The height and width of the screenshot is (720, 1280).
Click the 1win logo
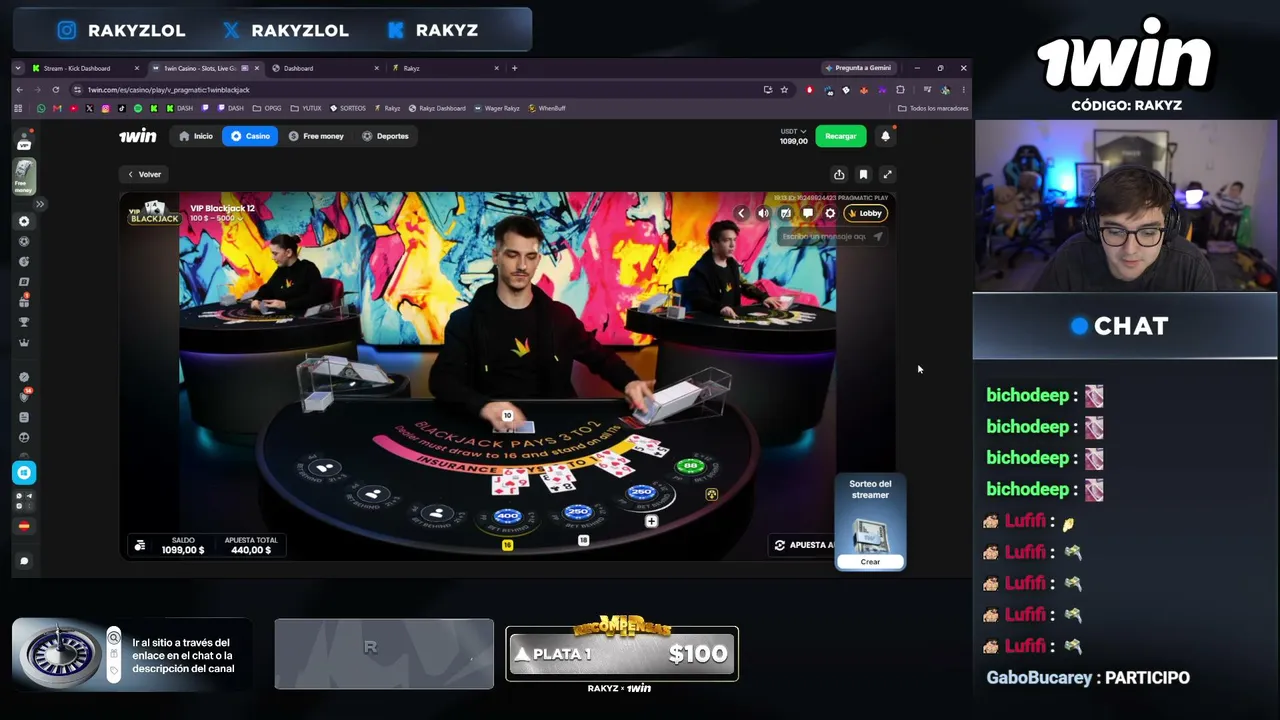tap(138, 136)
